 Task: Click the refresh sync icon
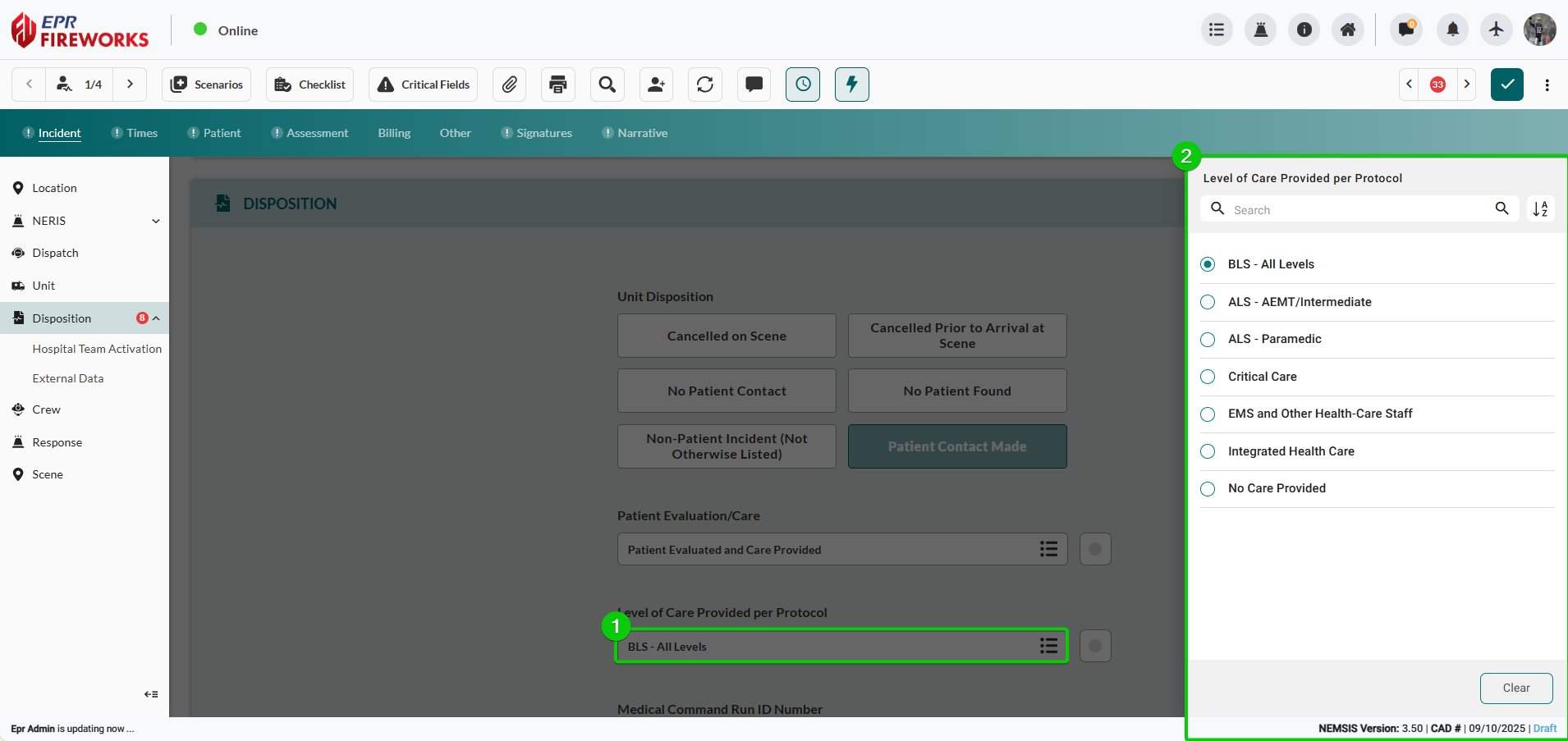point(705,85)
